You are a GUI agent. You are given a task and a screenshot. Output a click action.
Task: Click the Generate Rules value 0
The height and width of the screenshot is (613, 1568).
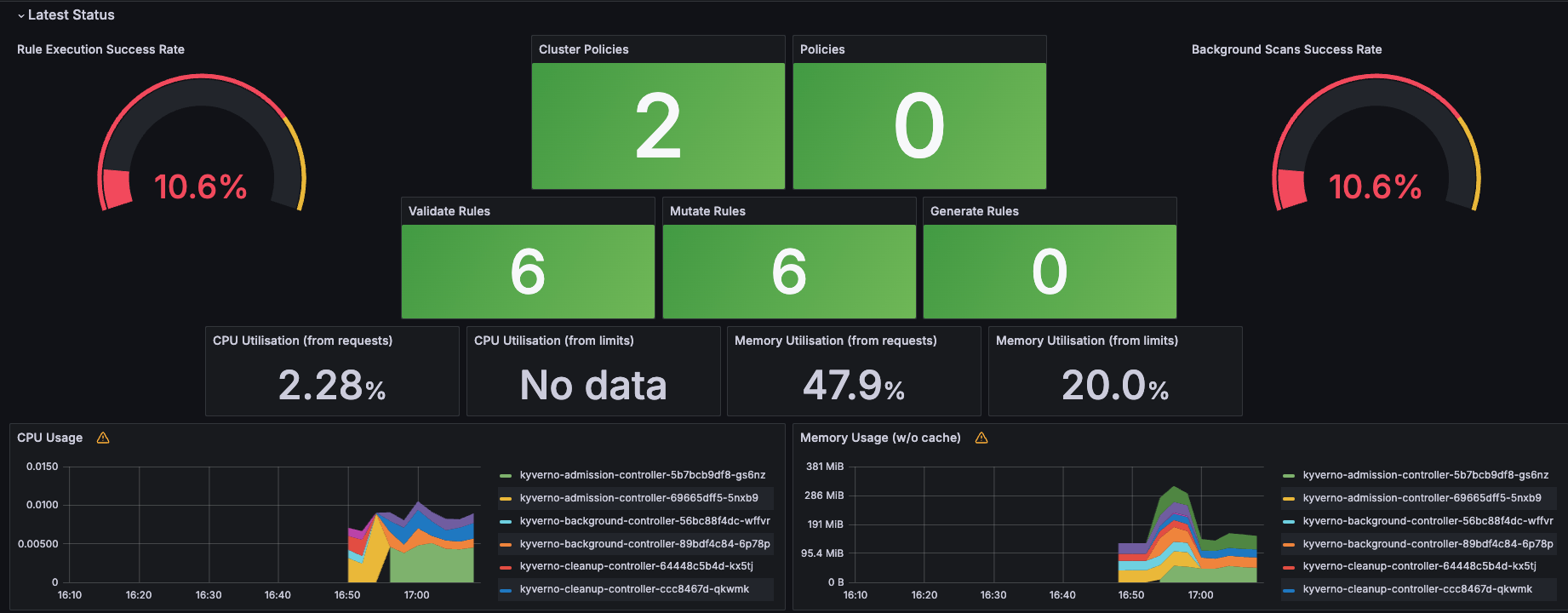point(1050,272)
